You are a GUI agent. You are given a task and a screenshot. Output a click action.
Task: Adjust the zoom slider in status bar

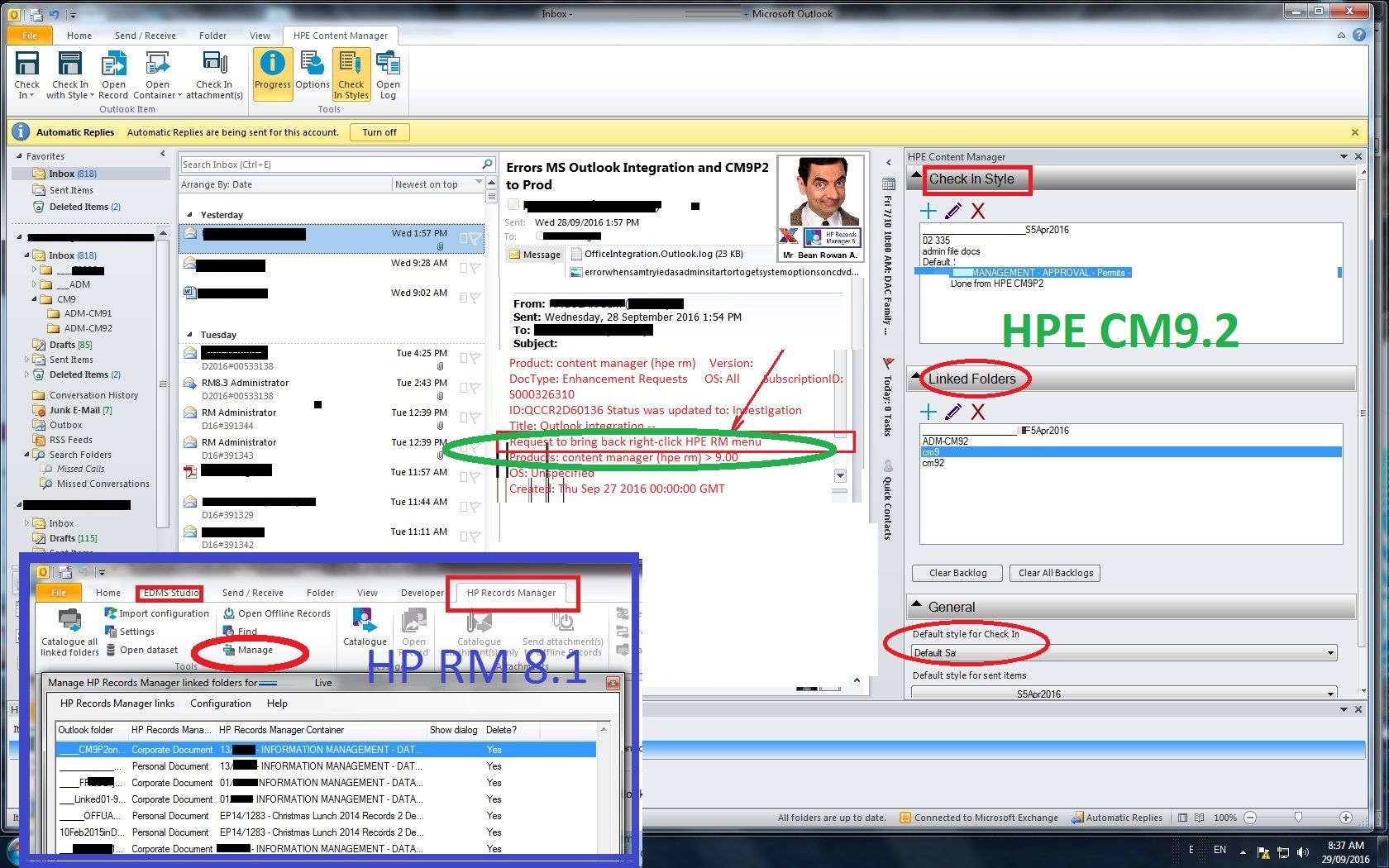click(1298, 818)
